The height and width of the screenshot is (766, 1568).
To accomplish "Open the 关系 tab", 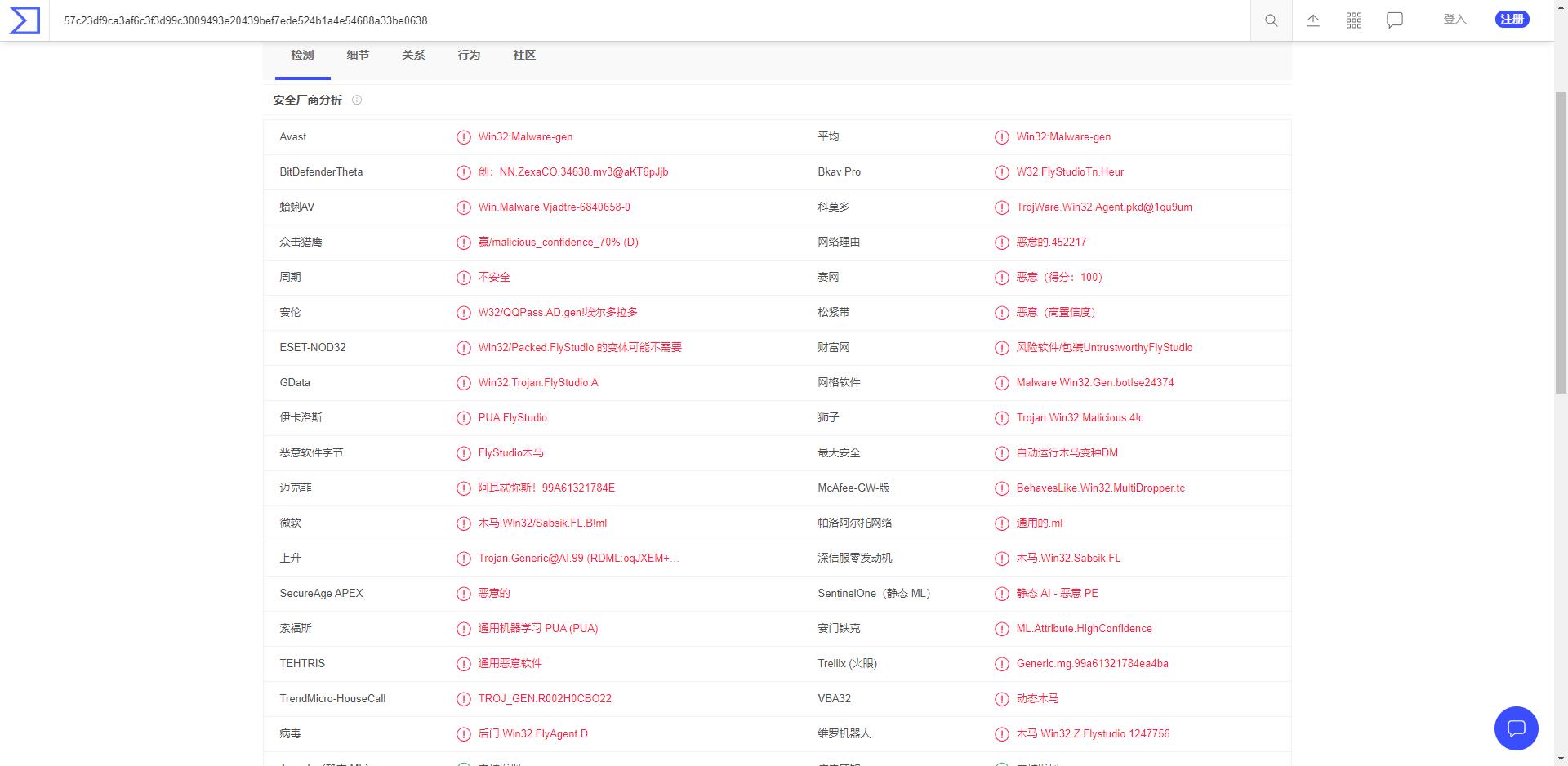I will click(x=413, y=56).
